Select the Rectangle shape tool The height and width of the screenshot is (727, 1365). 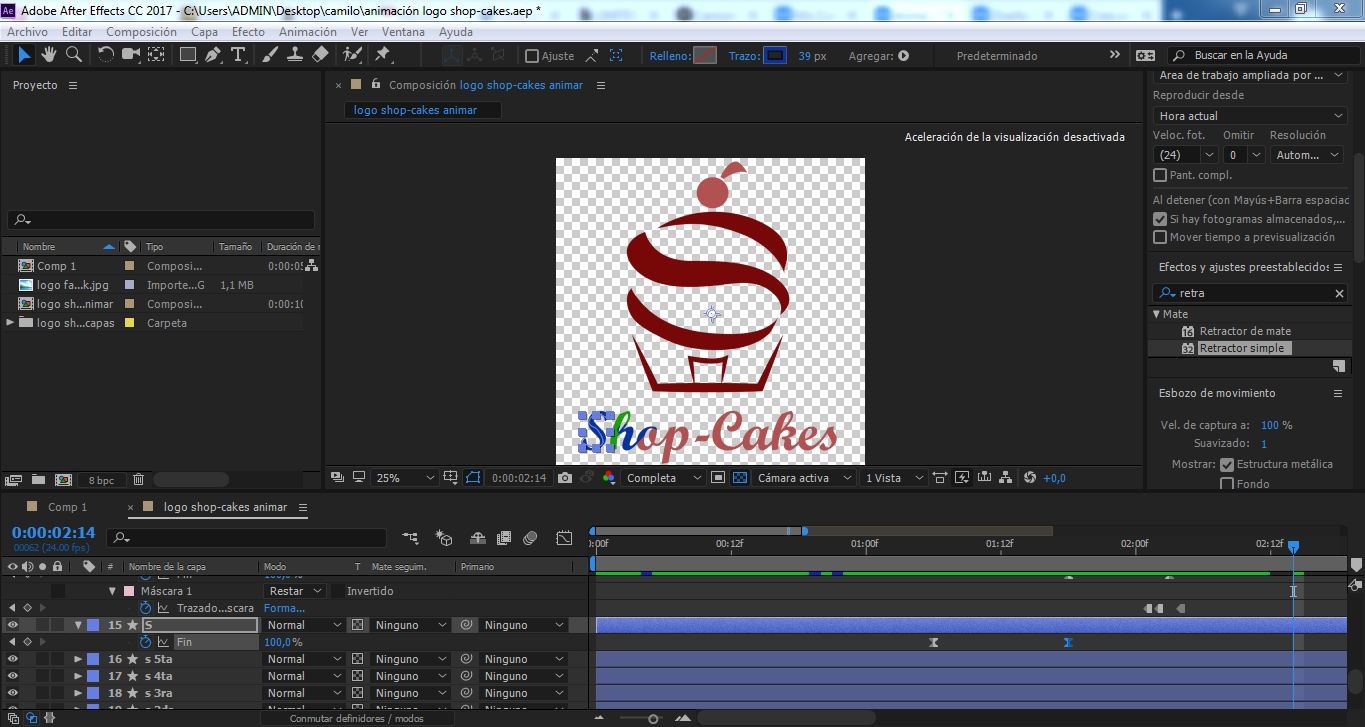click(188, 55)
